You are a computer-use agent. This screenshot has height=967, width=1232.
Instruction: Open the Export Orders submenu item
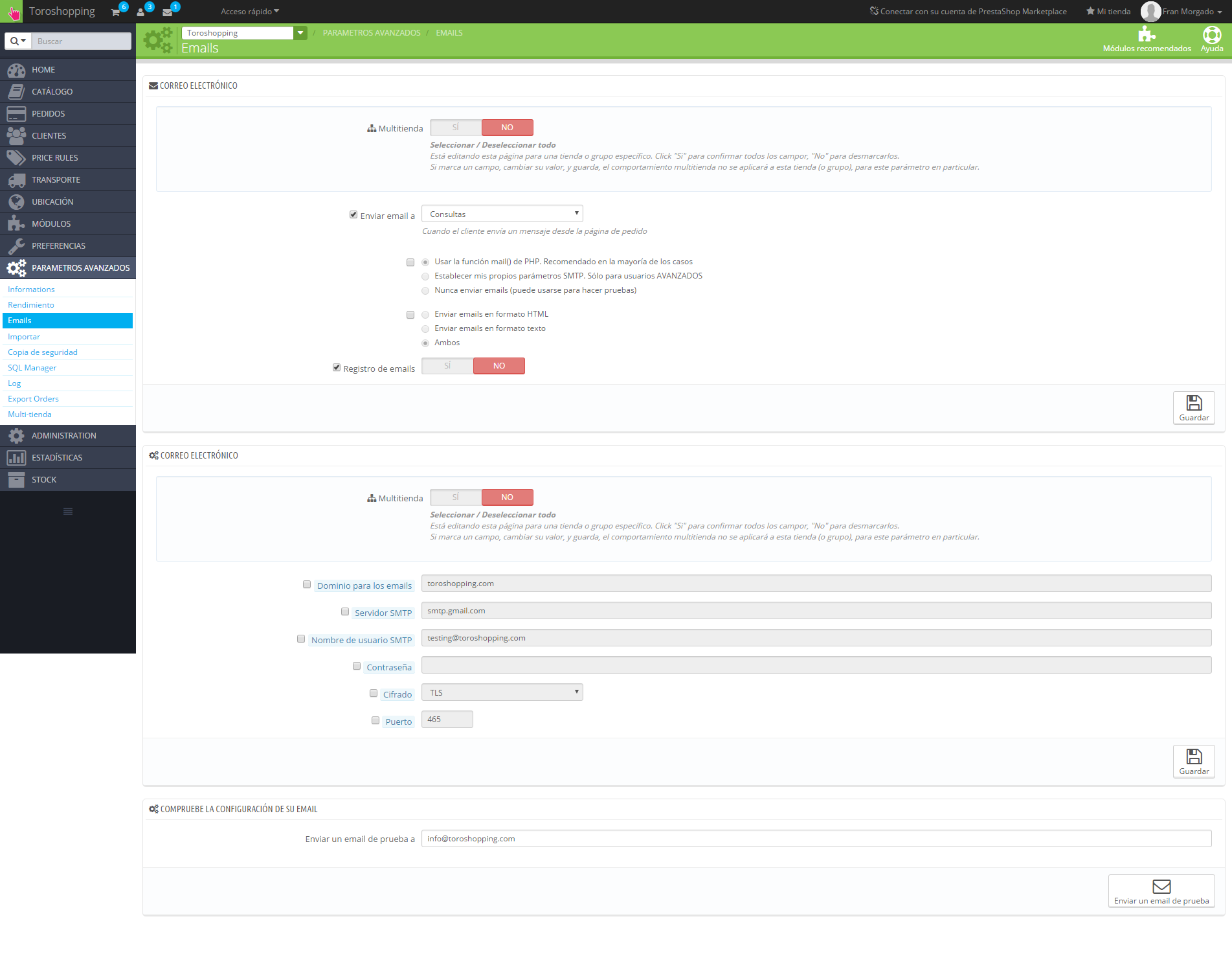(33, 399)
